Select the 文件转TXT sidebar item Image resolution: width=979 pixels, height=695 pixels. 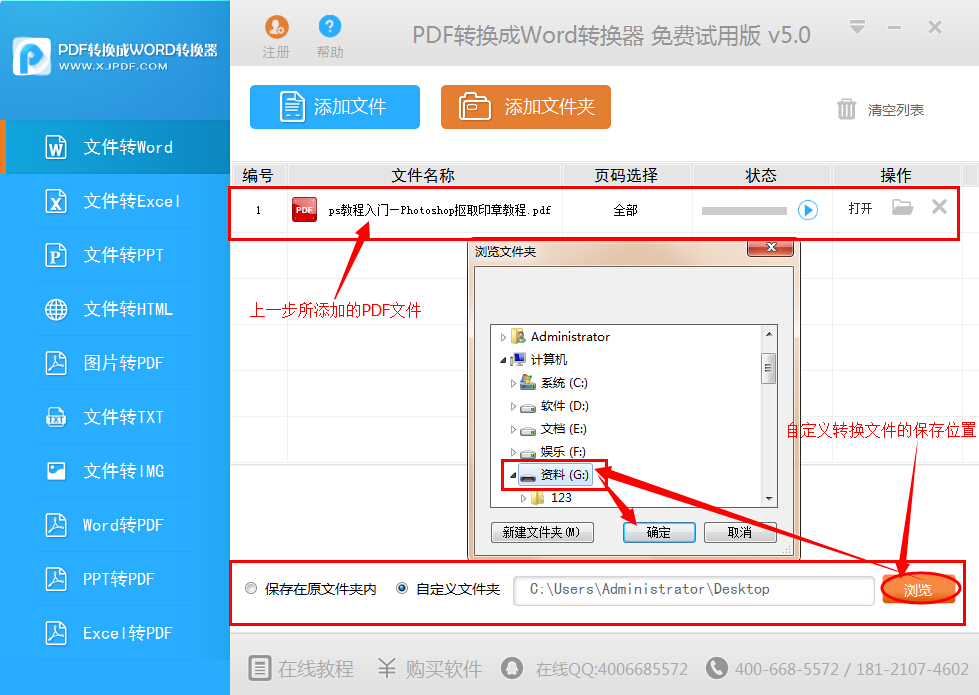pos(115,417)
